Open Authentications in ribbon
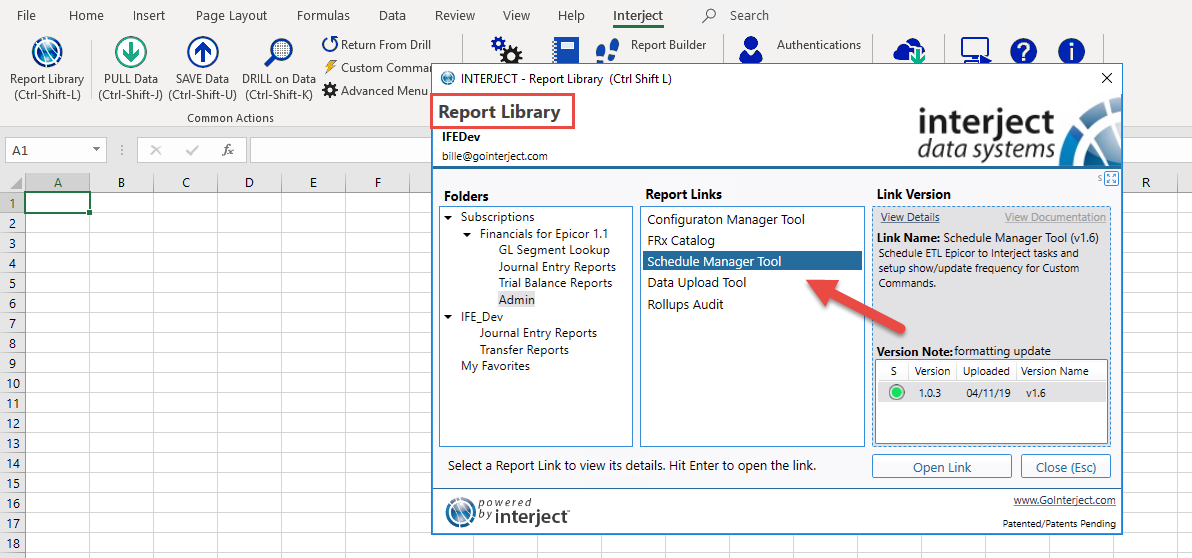 pos(819,45)
